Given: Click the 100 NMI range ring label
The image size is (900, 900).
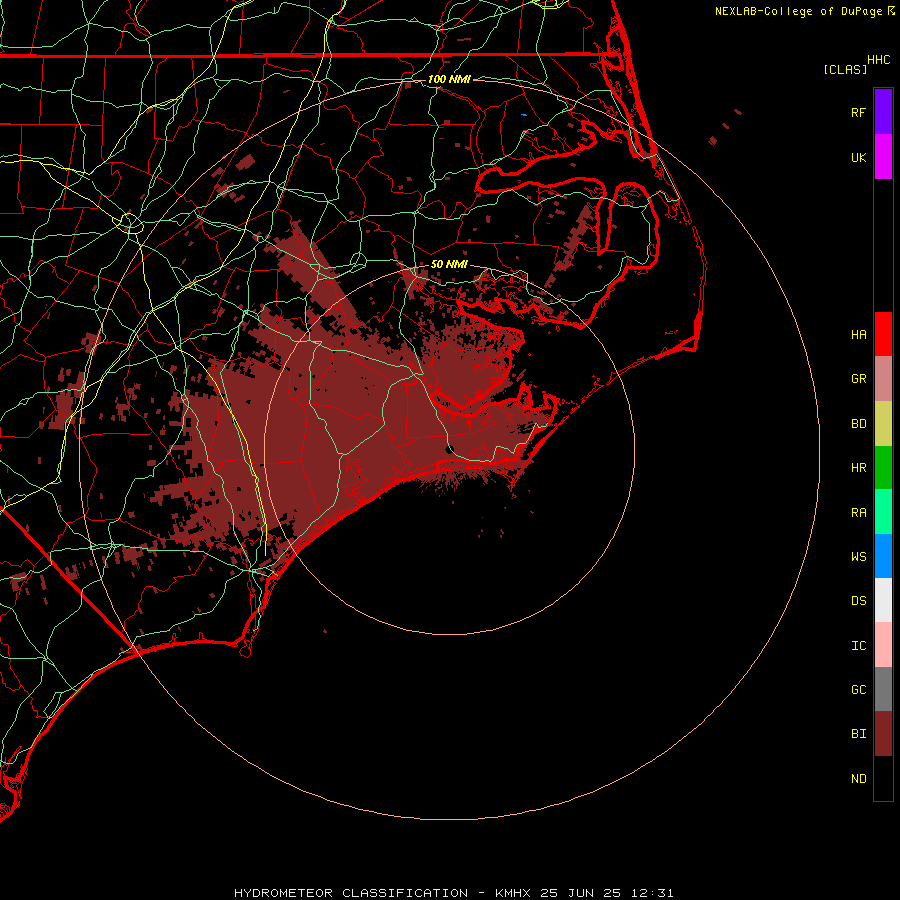Looking at the screenshot, I should point(449,79).
